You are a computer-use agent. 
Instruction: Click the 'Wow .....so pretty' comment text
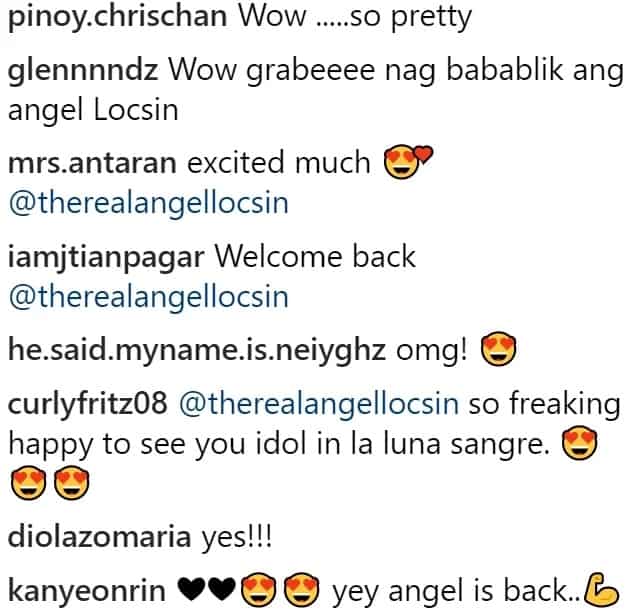pos(355,18)
